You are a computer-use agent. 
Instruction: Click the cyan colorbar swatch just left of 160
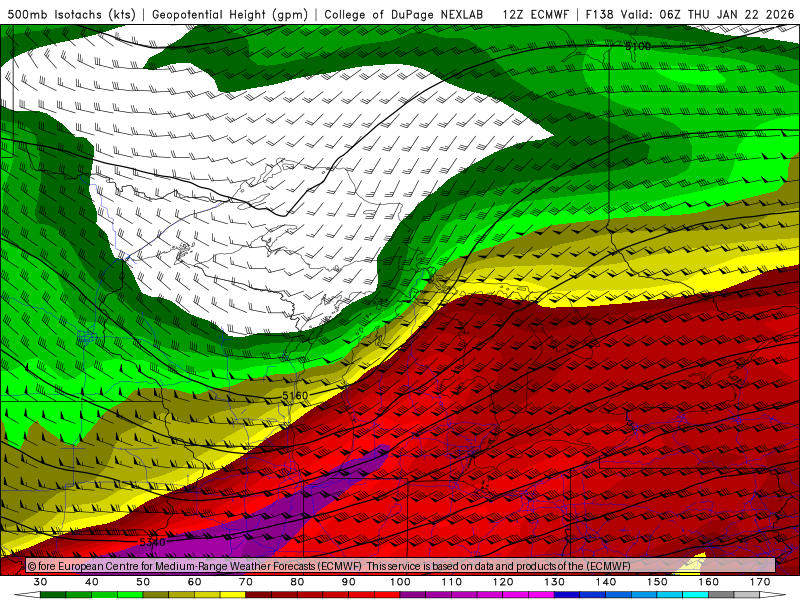(695, 595)
